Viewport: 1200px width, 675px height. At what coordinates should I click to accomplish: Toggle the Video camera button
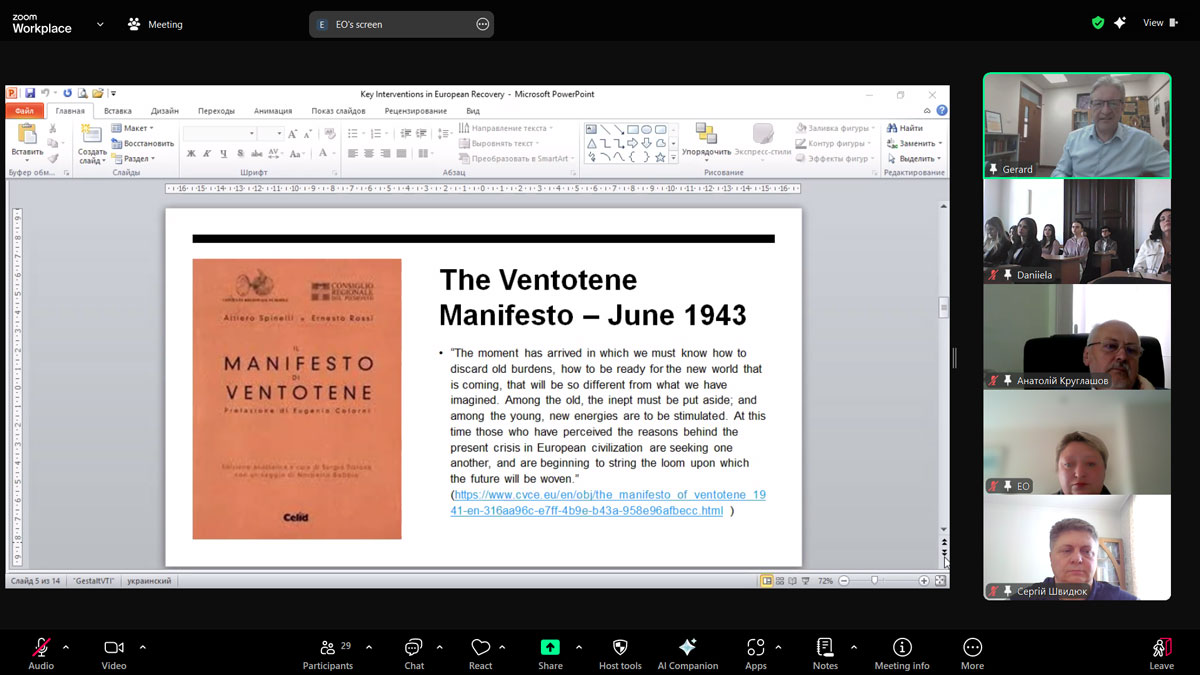click(114, 648)
